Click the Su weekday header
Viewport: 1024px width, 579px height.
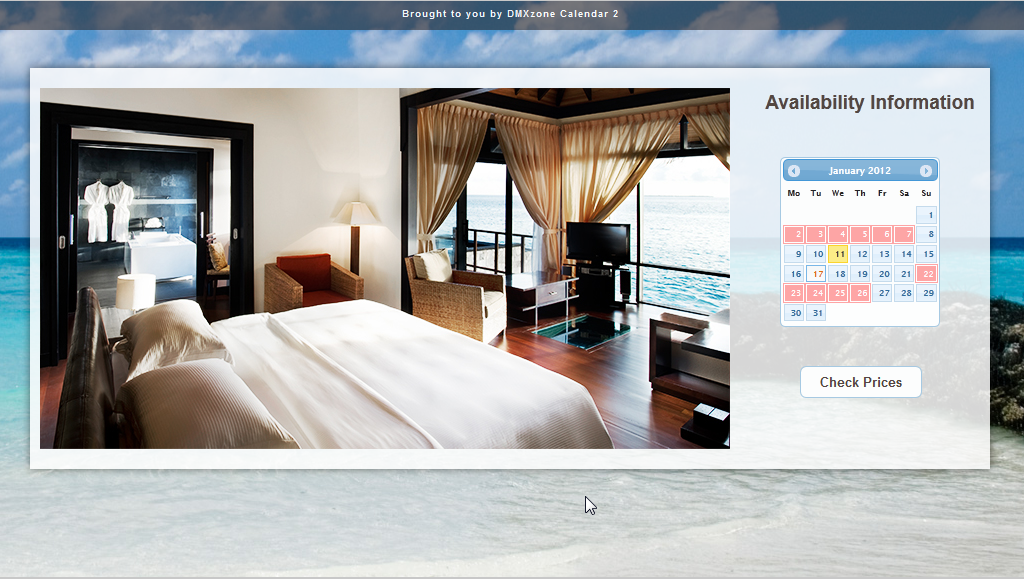(x=926, y=193)
